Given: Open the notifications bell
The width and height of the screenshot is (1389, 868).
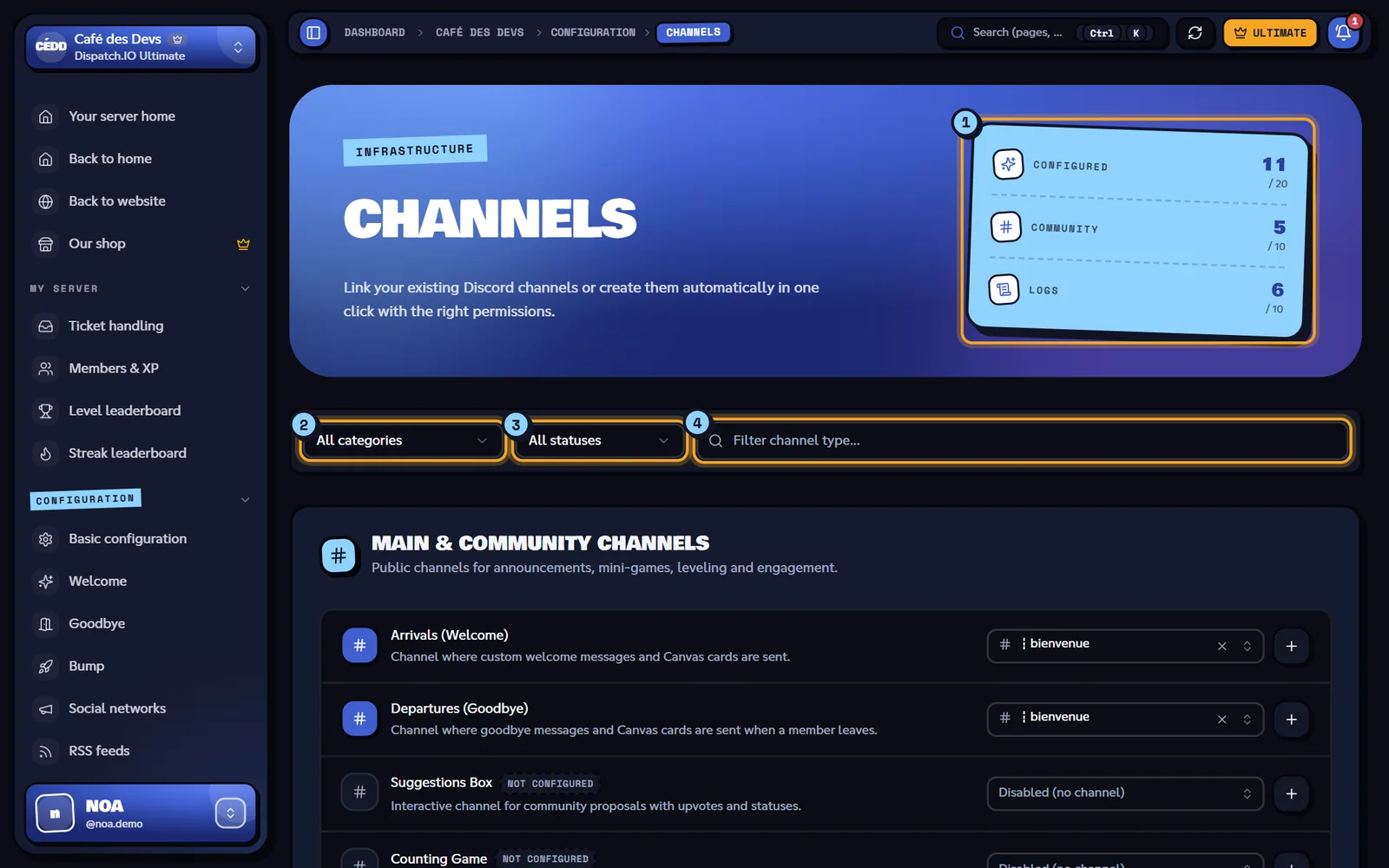Looking at the screenshot, I should (x=1343, y=33).
